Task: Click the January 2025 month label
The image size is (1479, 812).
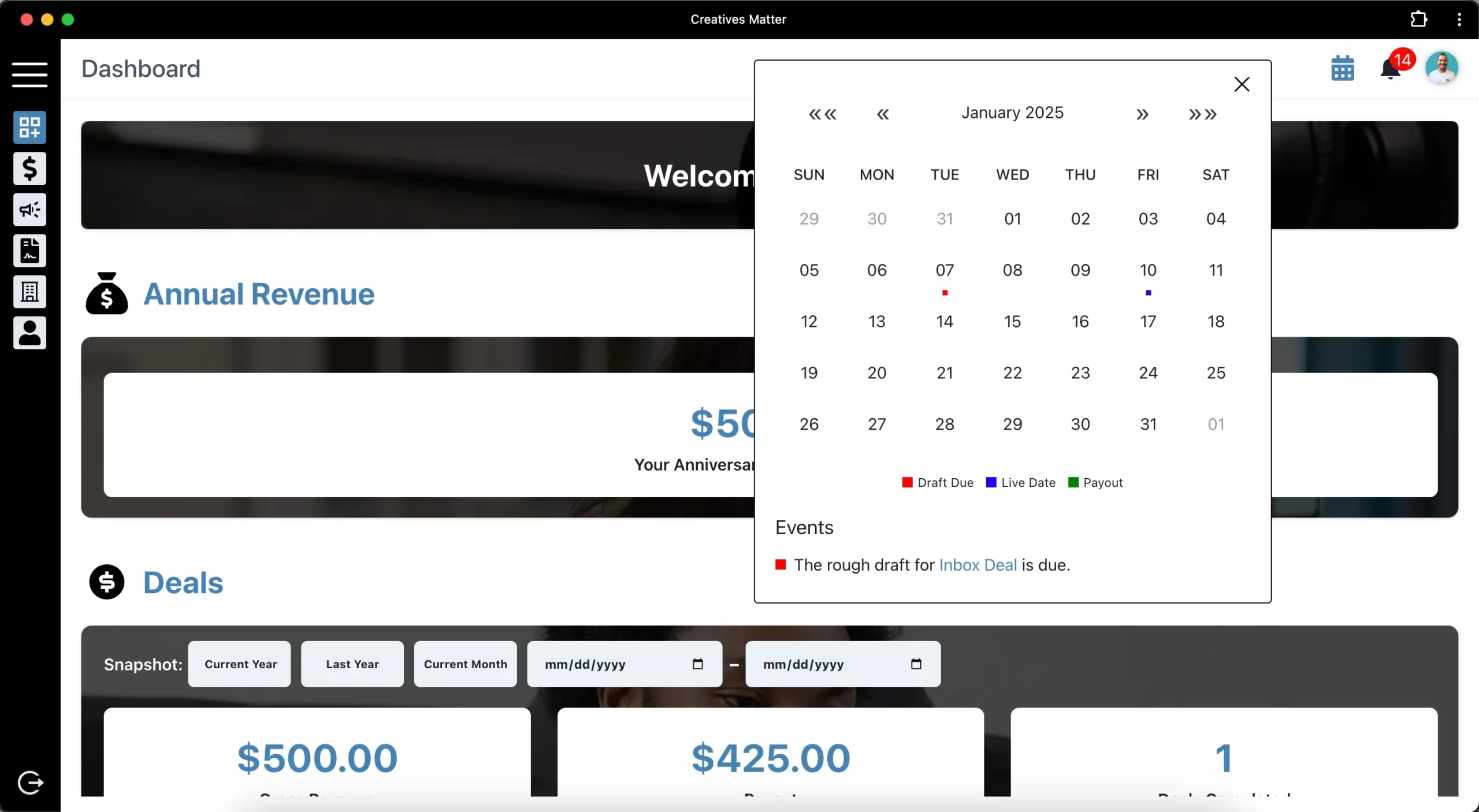Action: click(x=1012, y=113)
